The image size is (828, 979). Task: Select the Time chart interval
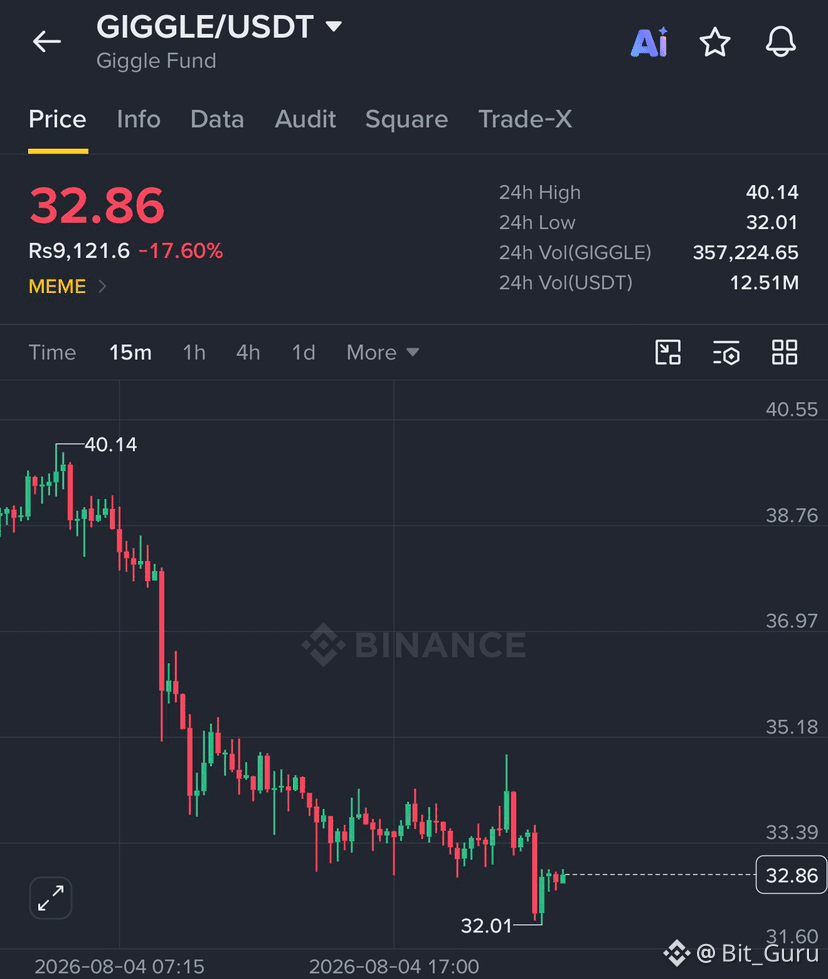[x=52, y=353]
